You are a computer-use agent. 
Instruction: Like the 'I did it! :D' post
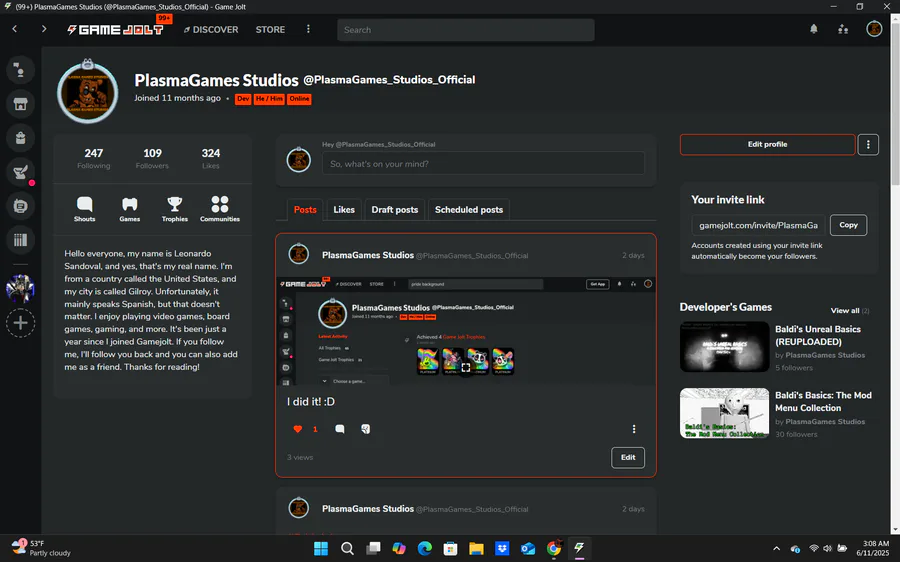click(297, 429)
